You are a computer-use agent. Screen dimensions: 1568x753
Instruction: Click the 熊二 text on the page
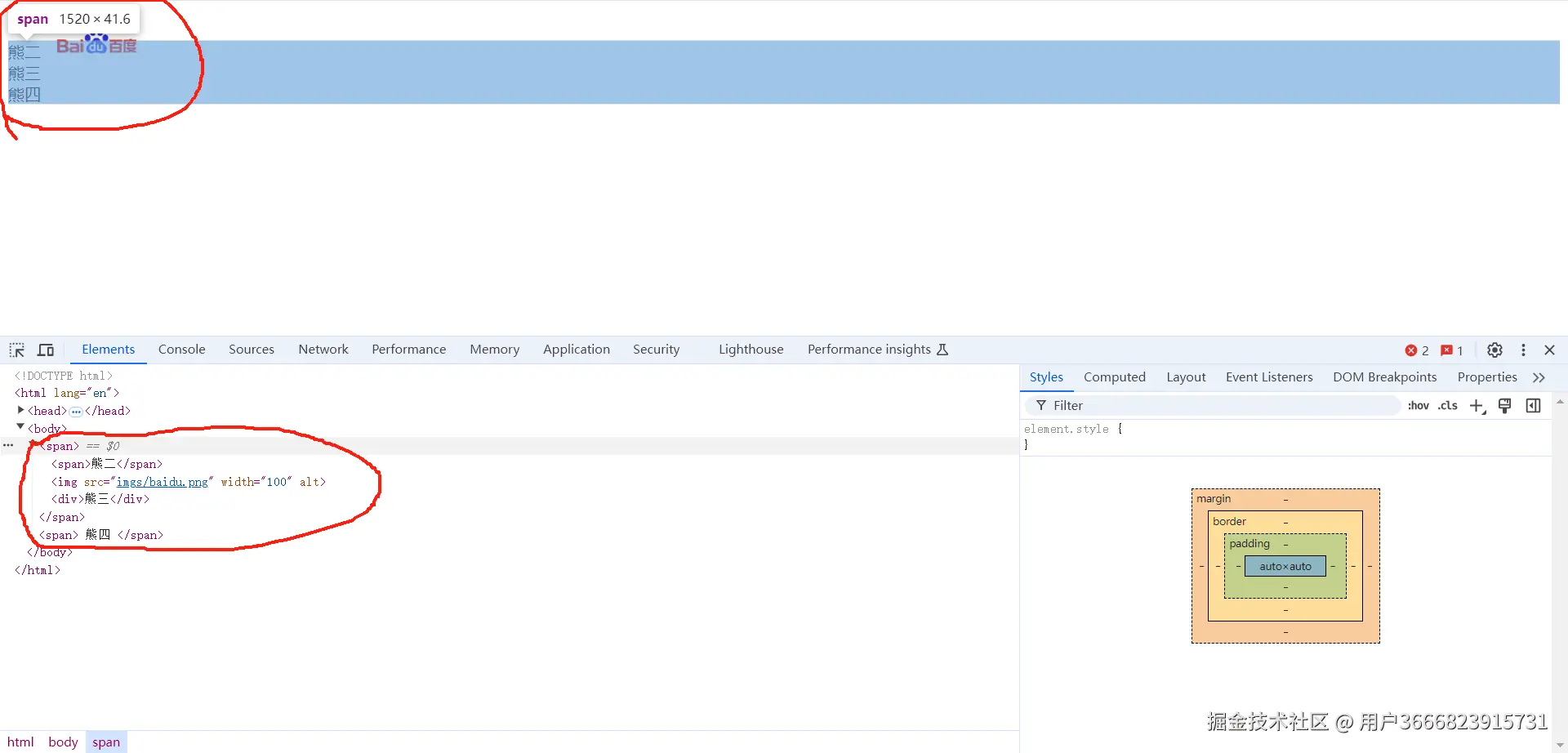(x=24, y=52)
